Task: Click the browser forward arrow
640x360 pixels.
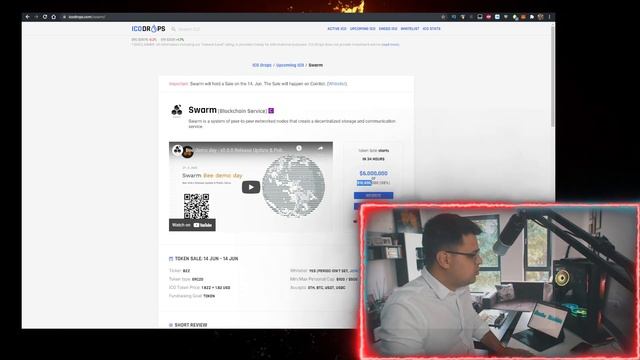Action: tap(36, 17)
